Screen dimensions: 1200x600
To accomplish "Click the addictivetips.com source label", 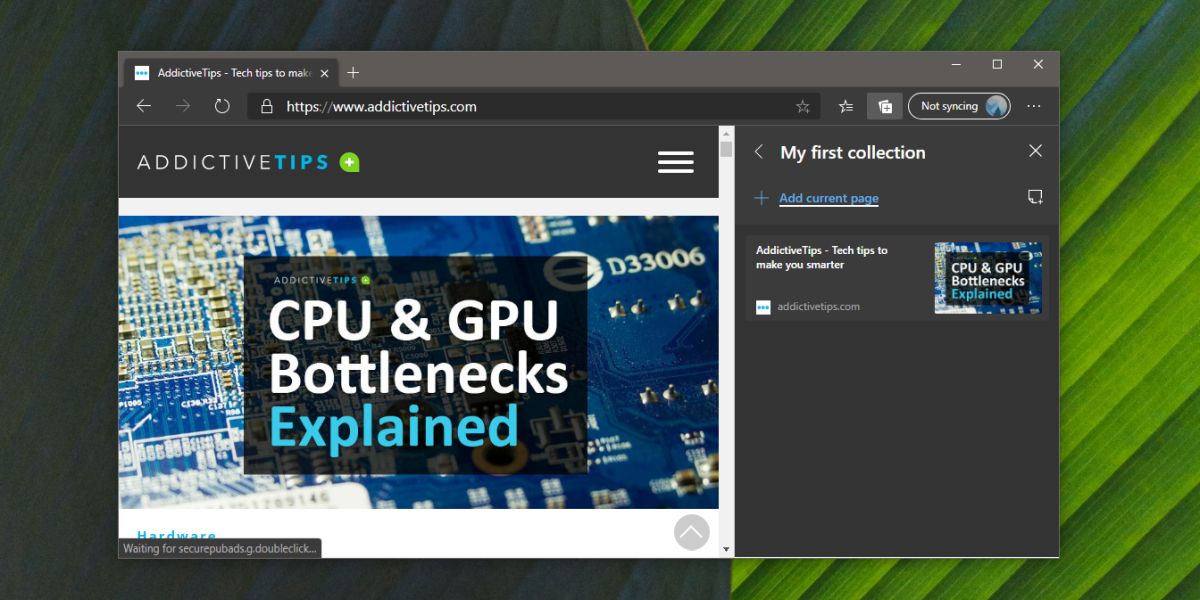I will (818, 307).
